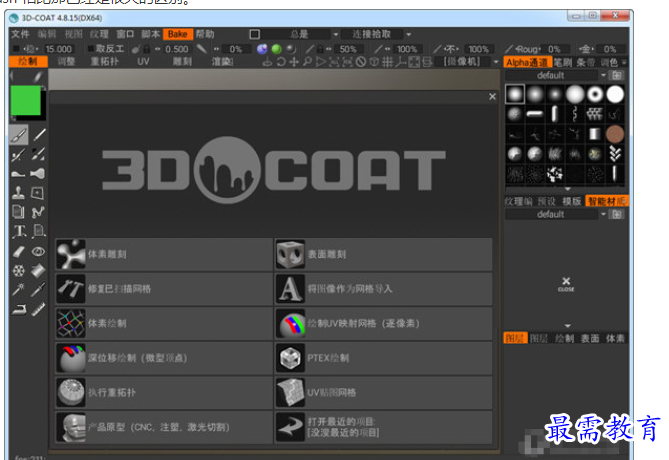
Task: Open the Bake menu
Action: tap(177, 34)
